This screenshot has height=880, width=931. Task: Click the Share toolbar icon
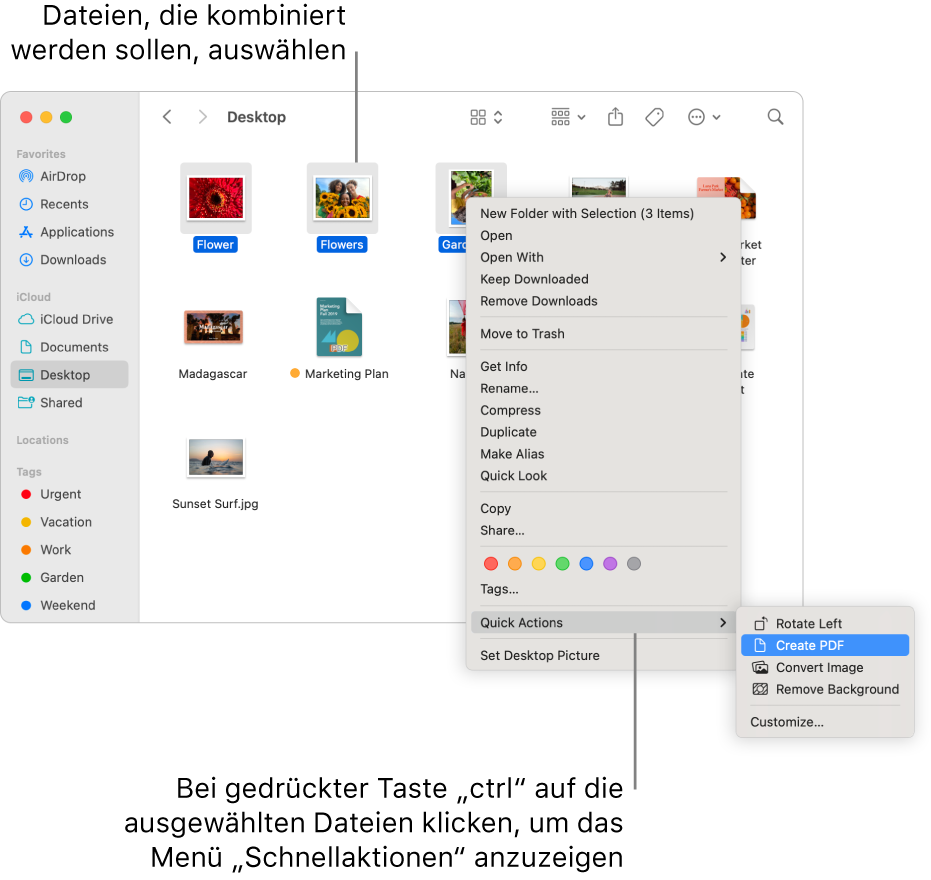point(616,117)
